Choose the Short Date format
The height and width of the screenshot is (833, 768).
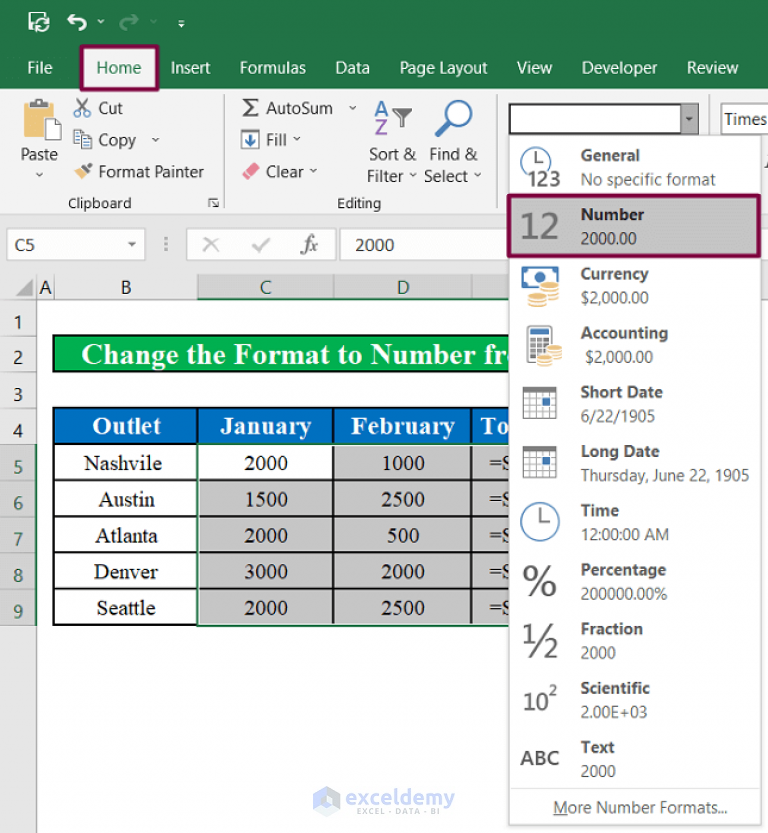click(x=635, y=404)
